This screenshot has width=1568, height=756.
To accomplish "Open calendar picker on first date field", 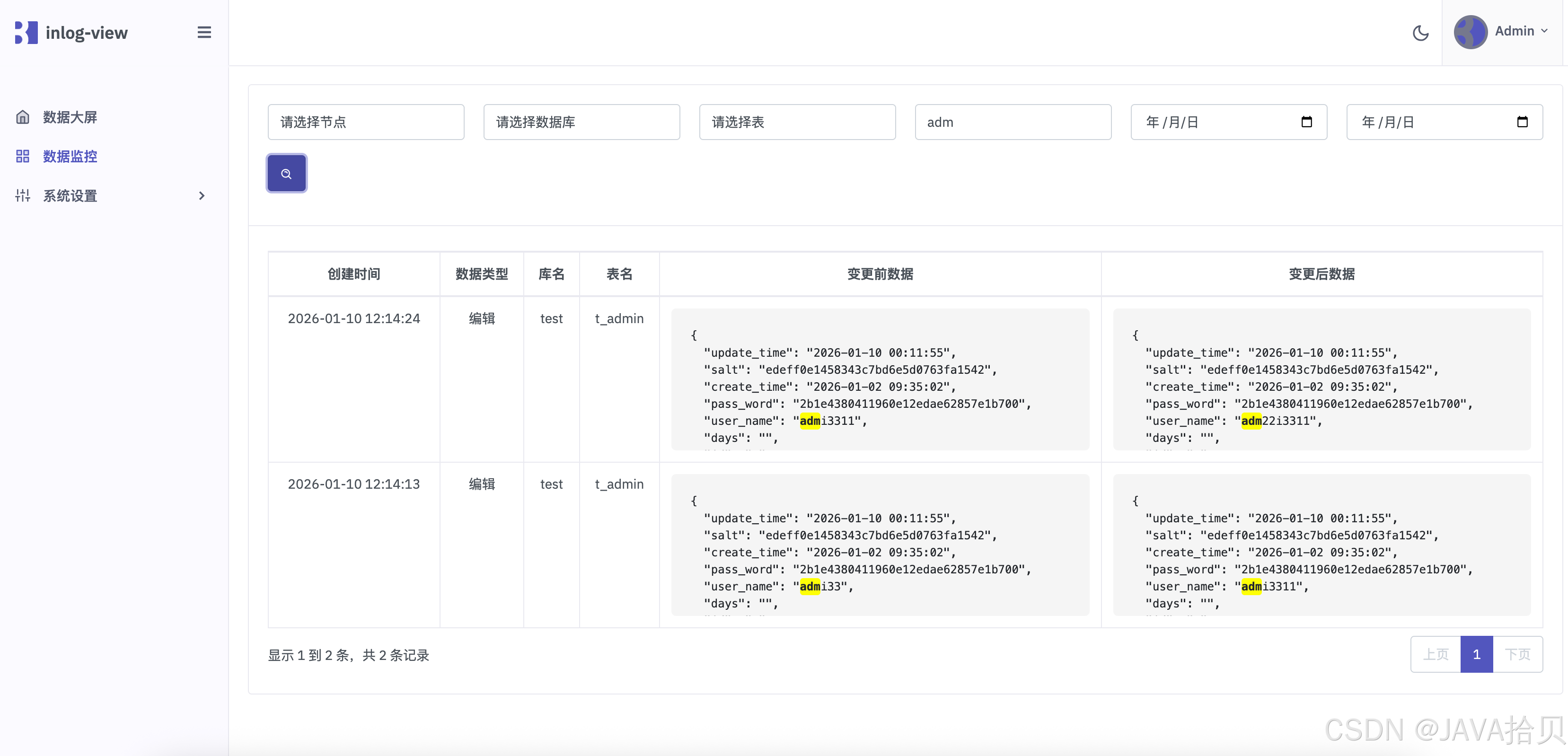I will point(1306,123).
